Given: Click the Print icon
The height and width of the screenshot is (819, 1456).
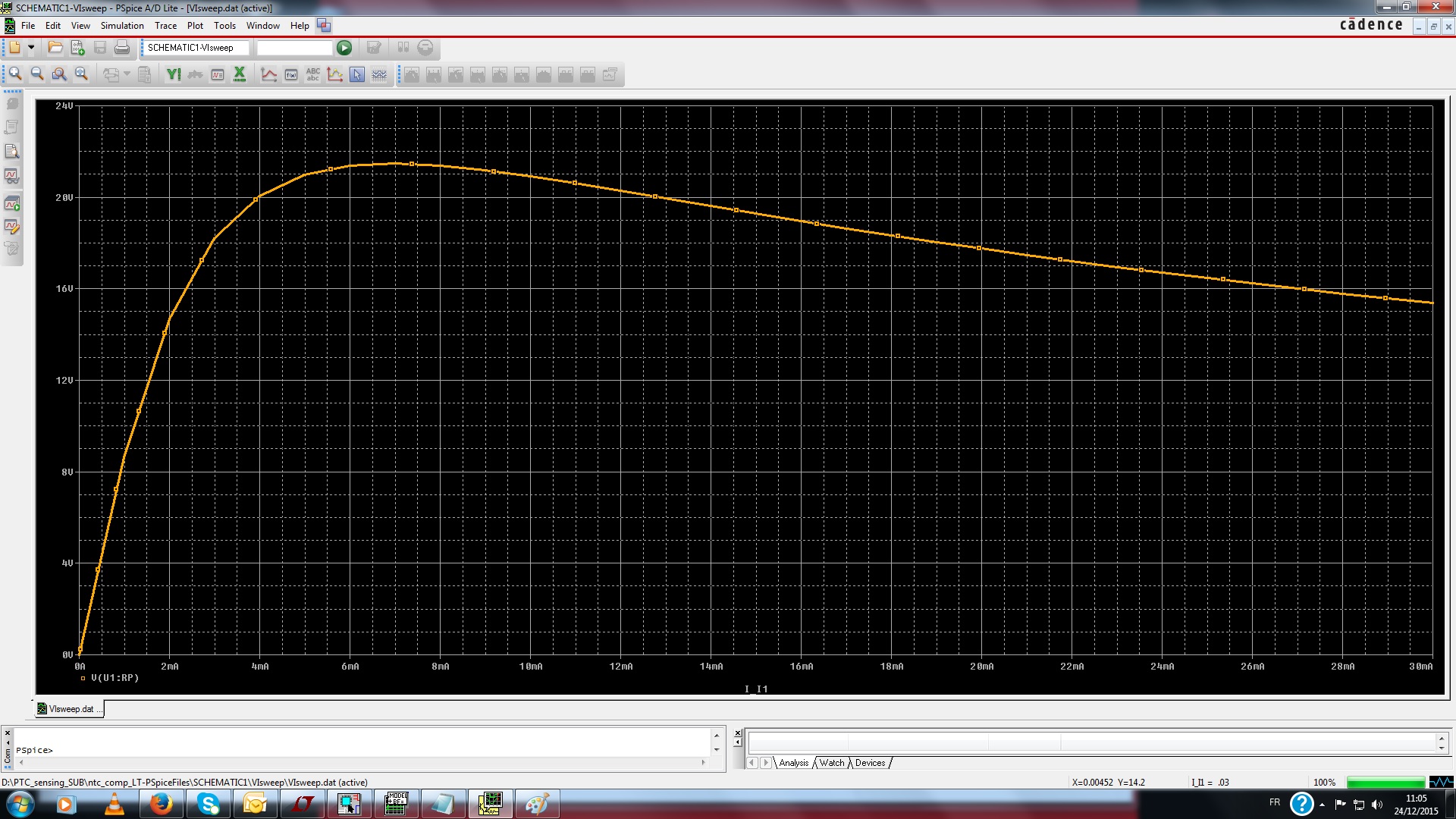Looking at the screenshot, I should pos(122,48).
